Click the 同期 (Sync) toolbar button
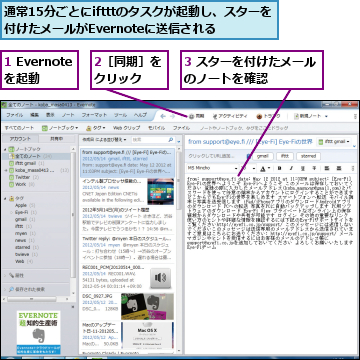 click(x=196, y=116)
